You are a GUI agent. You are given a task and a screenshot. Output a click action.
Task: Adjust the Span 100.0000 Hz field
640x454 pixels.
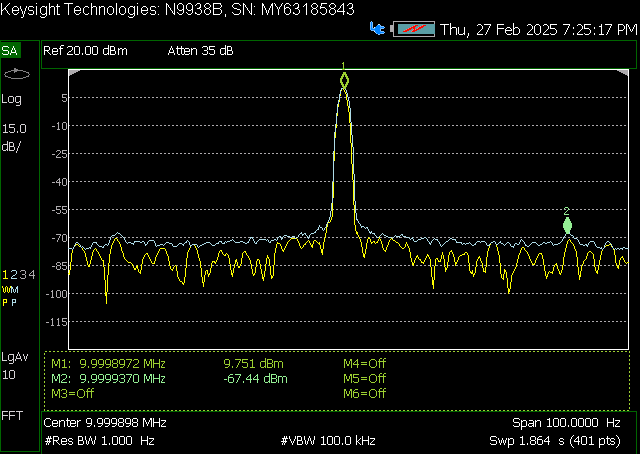click(x=566, y=423)
